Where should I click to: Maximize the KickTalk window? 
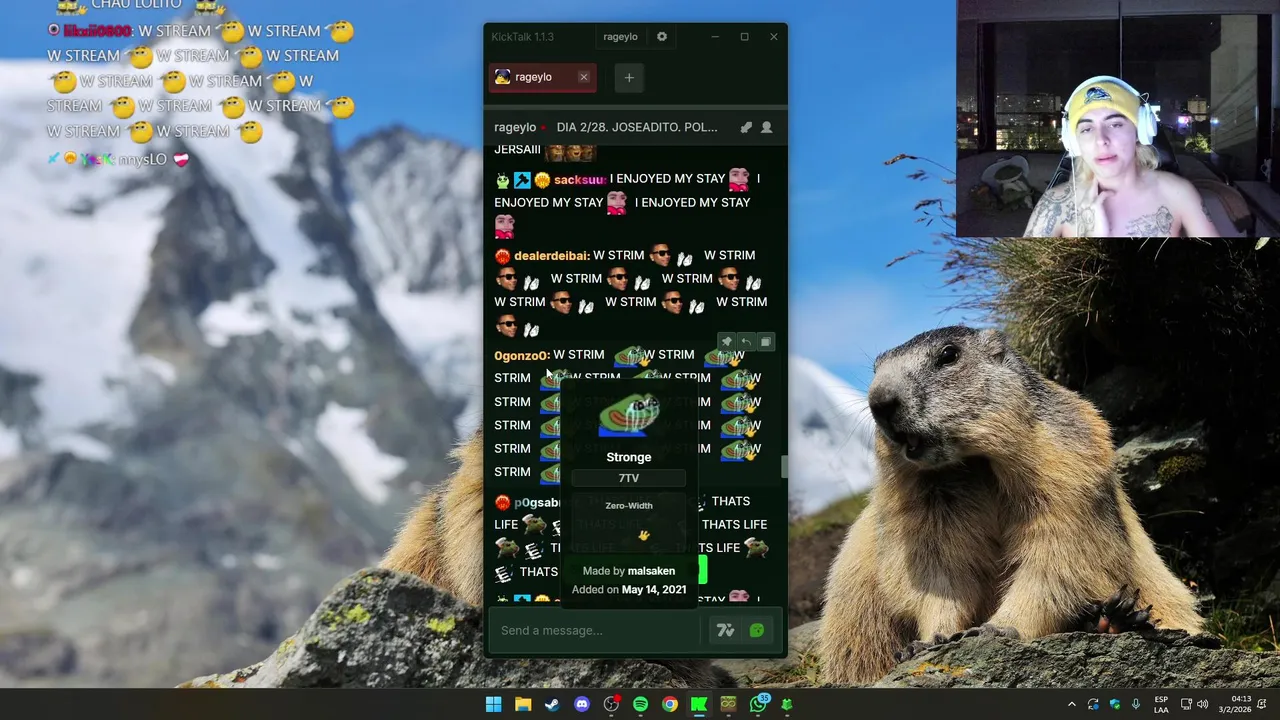point(744,37)
